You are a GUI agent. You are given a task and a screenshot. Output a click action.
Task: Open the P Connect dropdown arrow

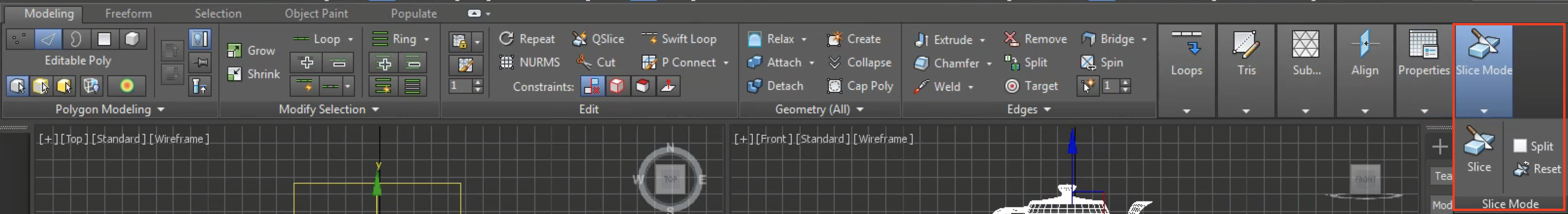pyautogui.click(x=726, y=63)
